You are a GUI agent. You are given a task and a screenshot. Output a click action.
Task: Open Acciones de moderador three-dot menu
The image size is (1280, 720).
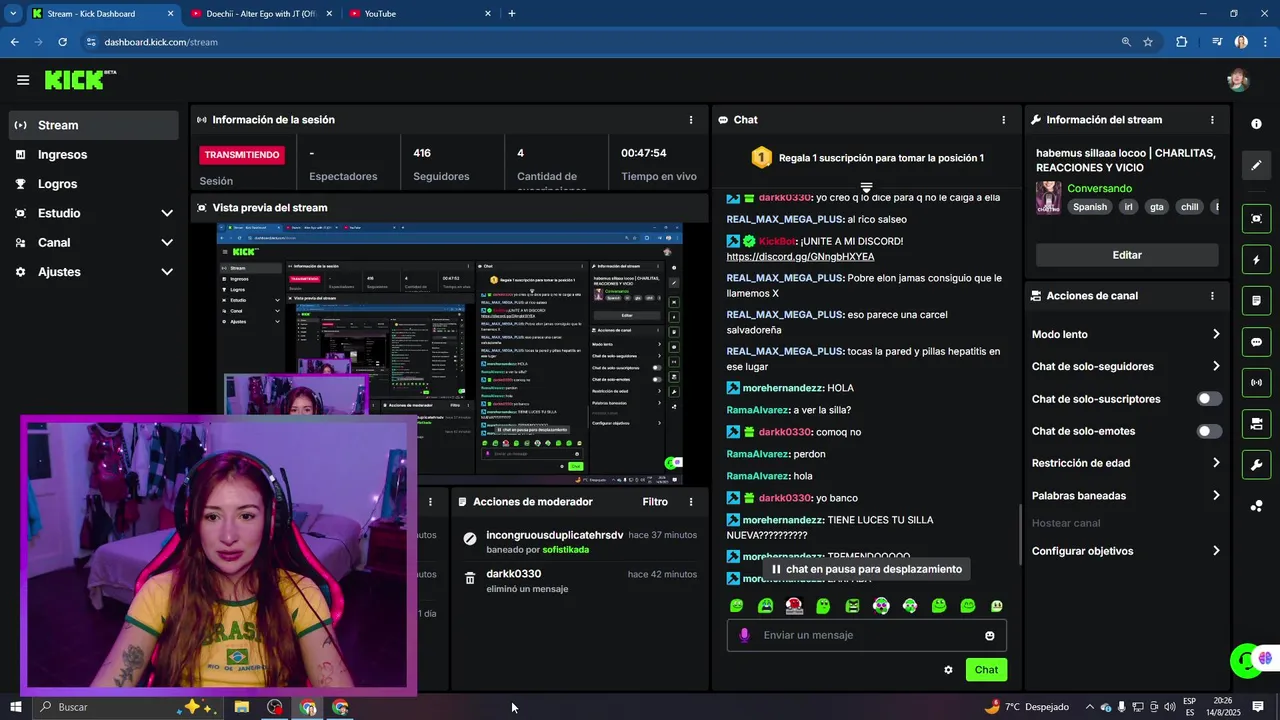pyautogui.click(x=691, y=502)
